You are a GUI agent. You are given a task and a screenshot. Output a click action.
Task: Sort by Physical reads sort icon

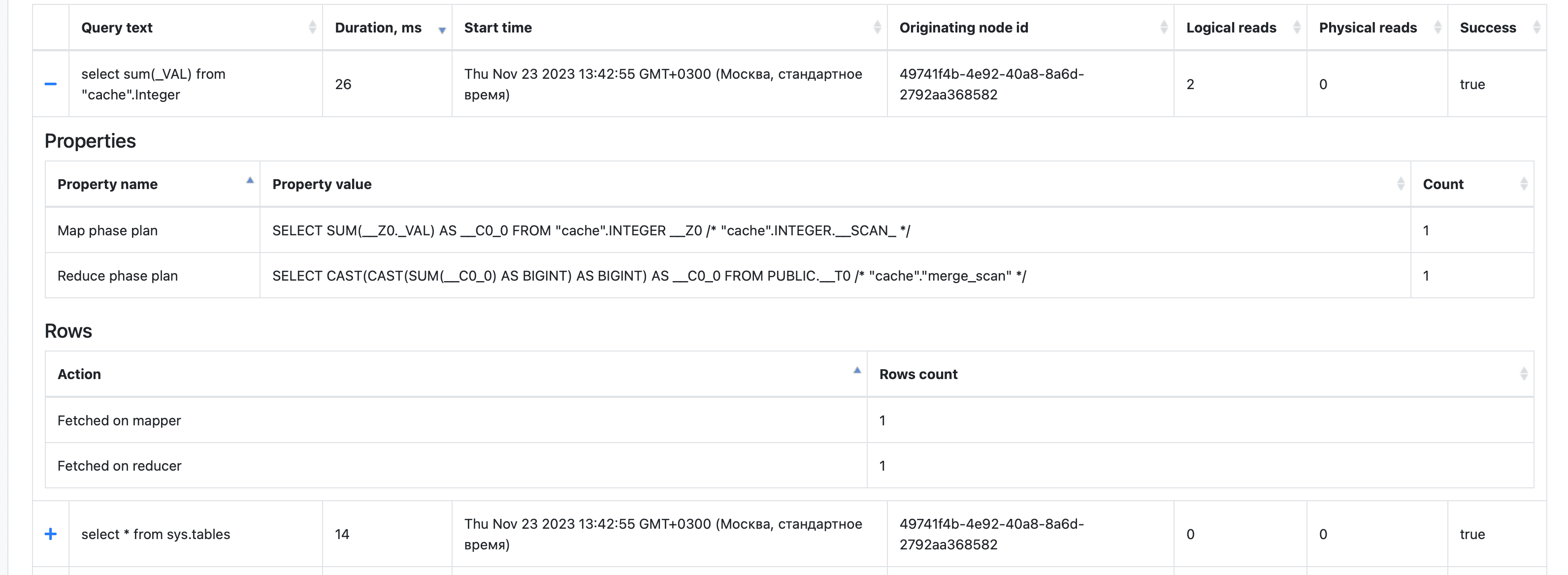[x=1437, y=28]
